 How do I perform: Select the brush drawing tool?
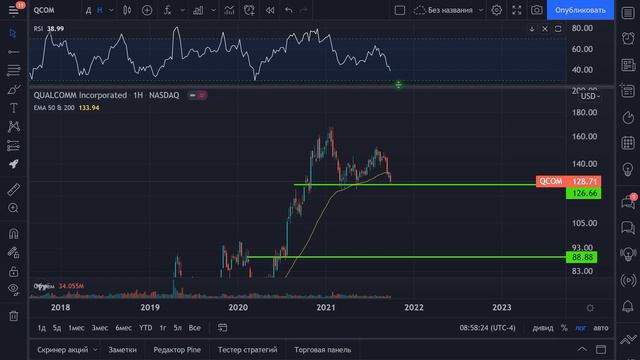13,89
